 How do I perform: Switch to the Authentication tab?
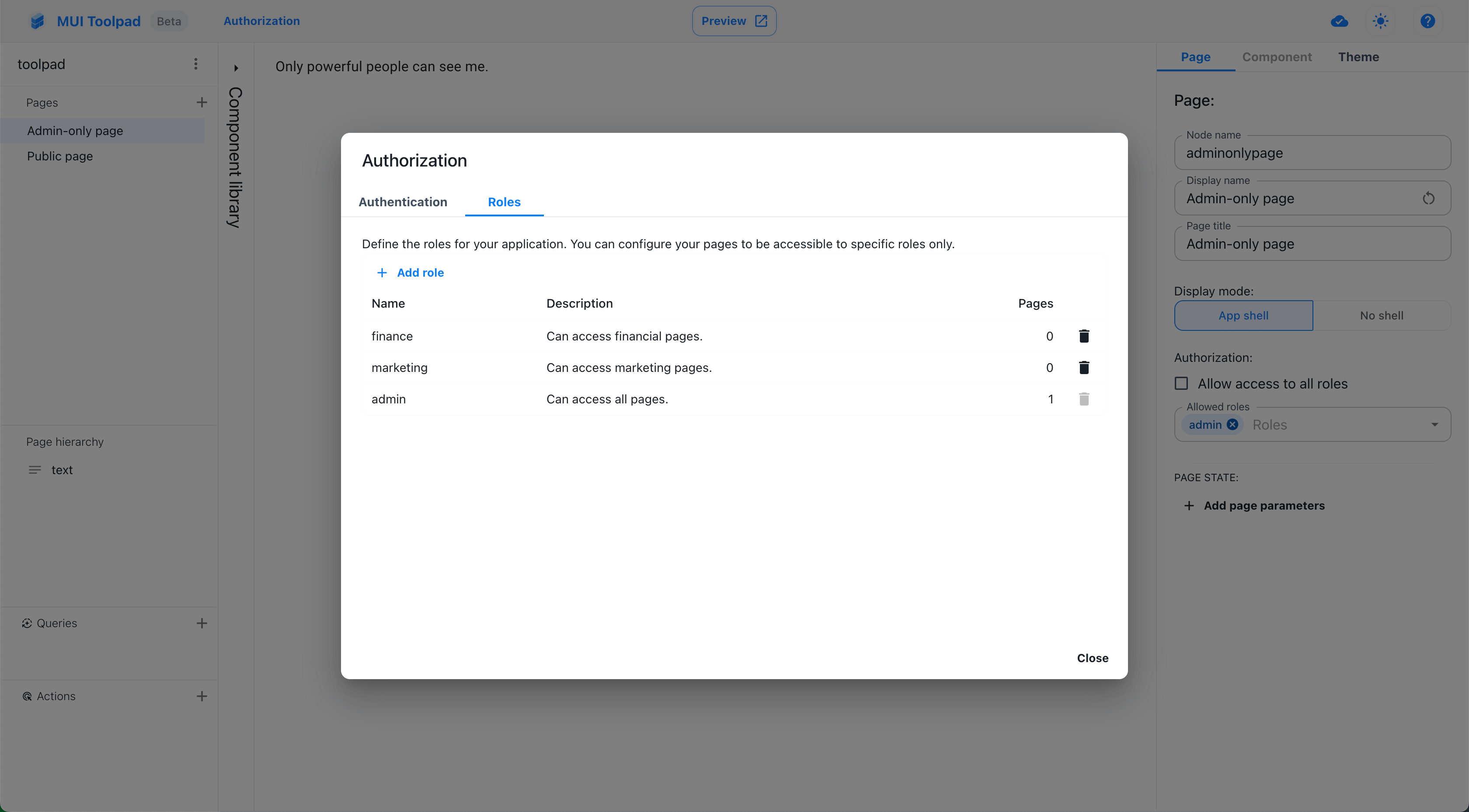point(403,201)
